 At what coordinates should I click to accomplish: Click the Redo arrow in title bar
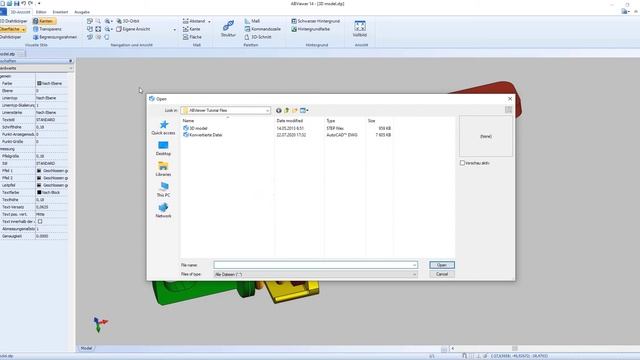pyautogui.click(x=31, y=3)
